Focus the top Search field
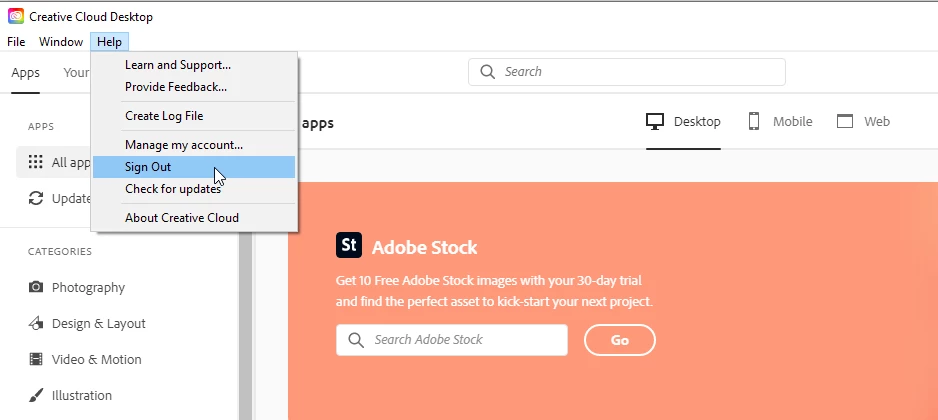938x420 pixels. tap(627, 72)
